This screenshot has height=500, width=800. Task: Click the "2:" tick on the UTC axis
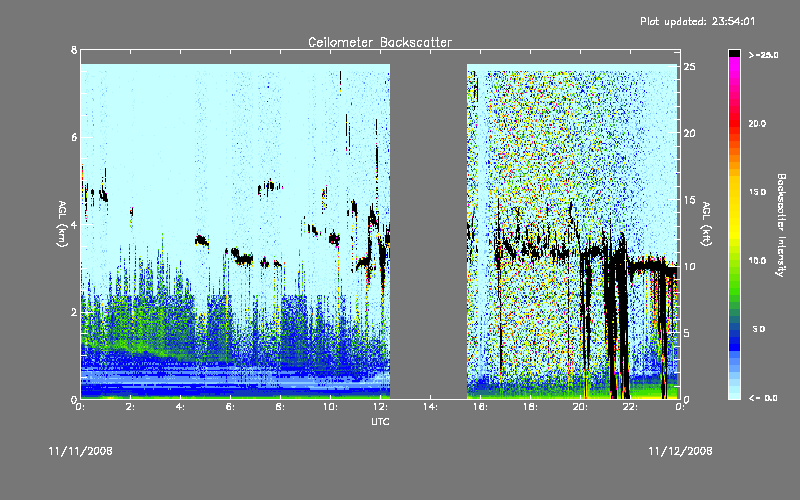tap(131, 407)
